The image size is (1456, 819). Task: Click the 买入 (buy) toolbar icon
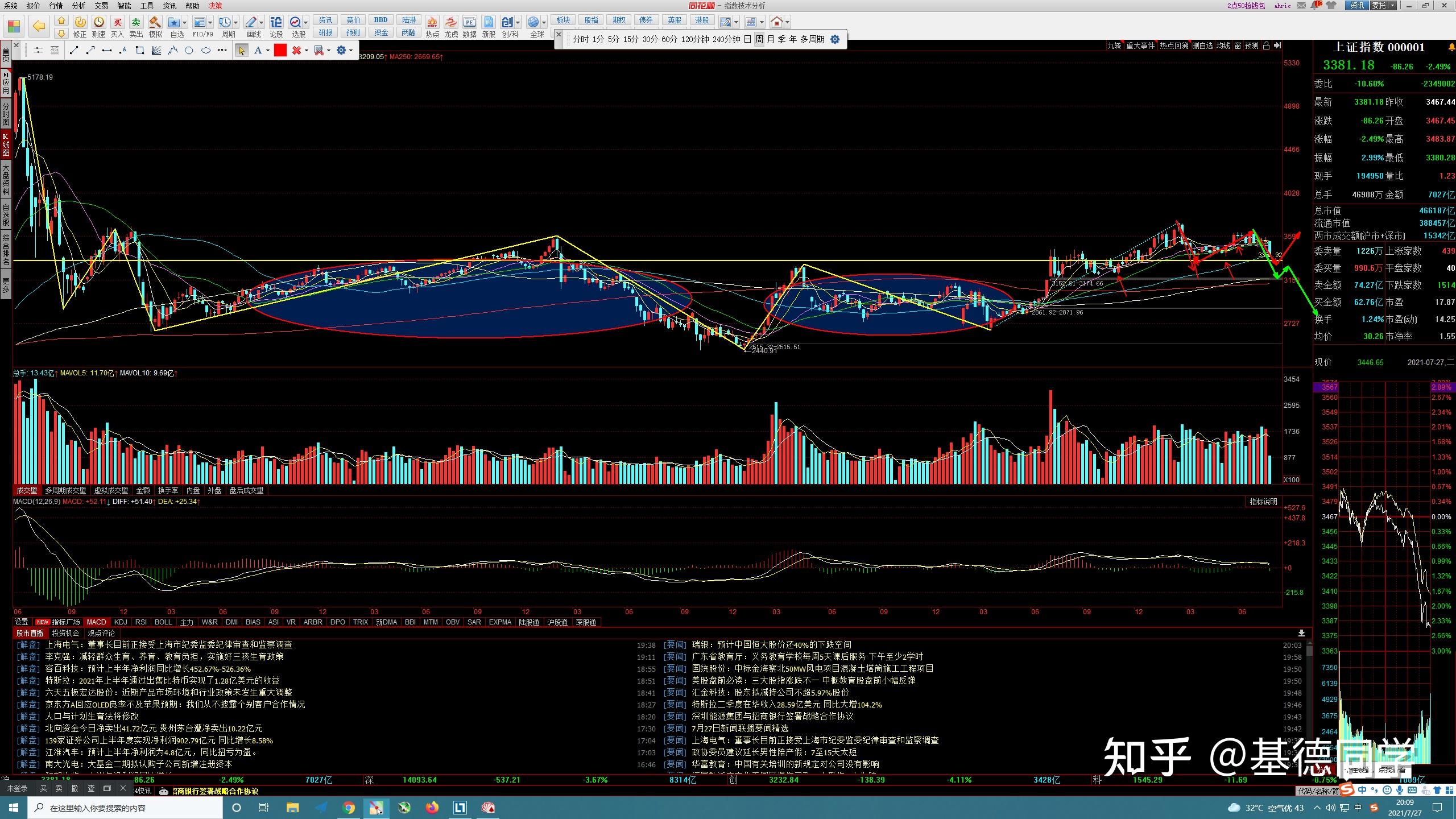click(117, 23)
